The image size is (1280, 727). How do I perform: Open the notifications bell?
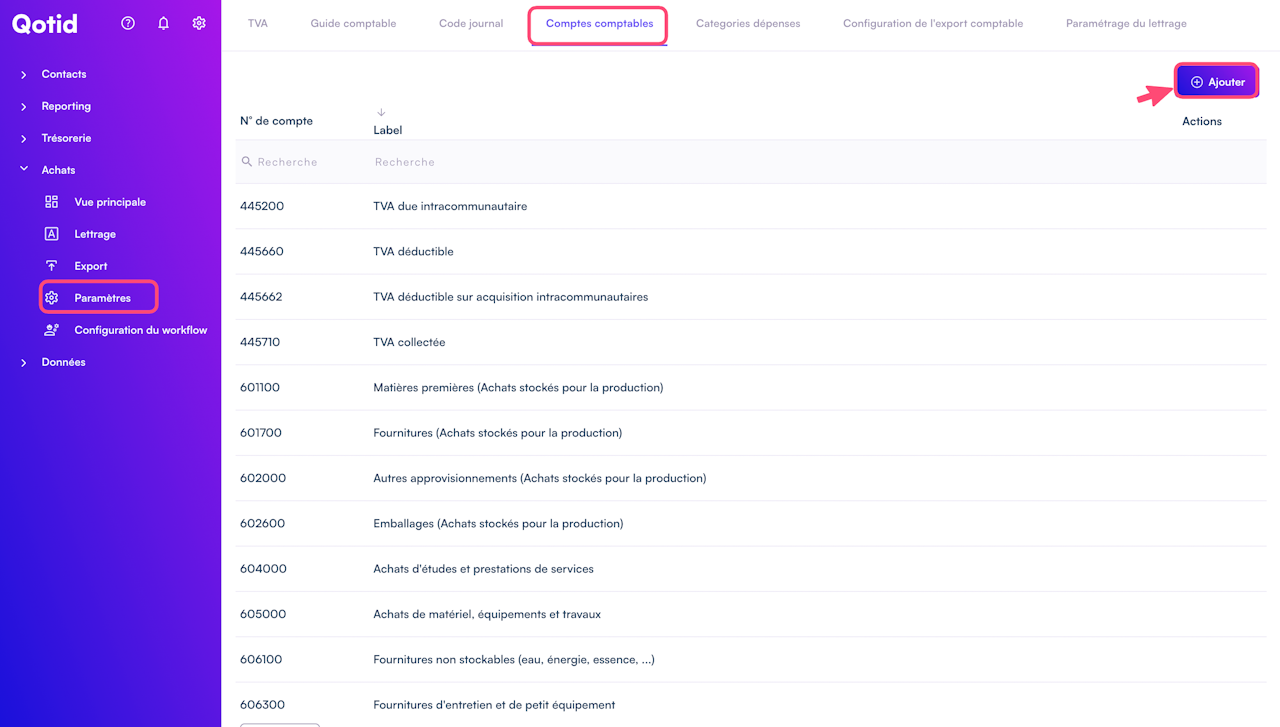(x=164, y=23)
